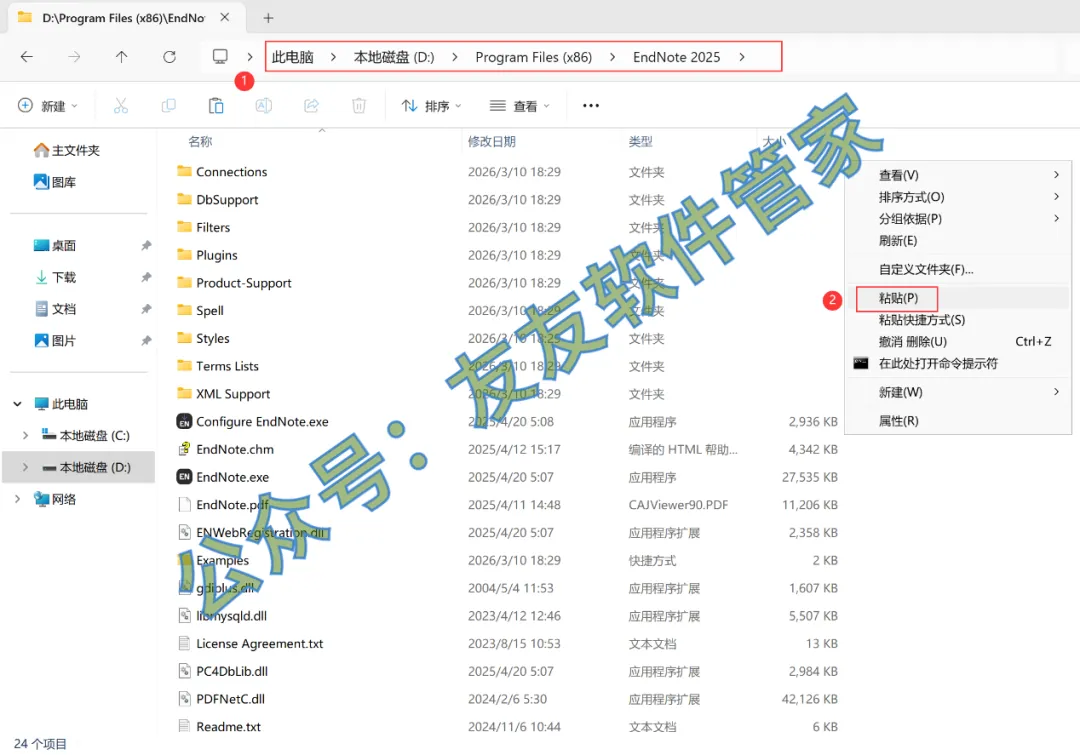Image resolution: width=1080 pixels, height=755 pixels.
Task: Click Program Files (x86) breadcrumb
Action: click(534, 57)
